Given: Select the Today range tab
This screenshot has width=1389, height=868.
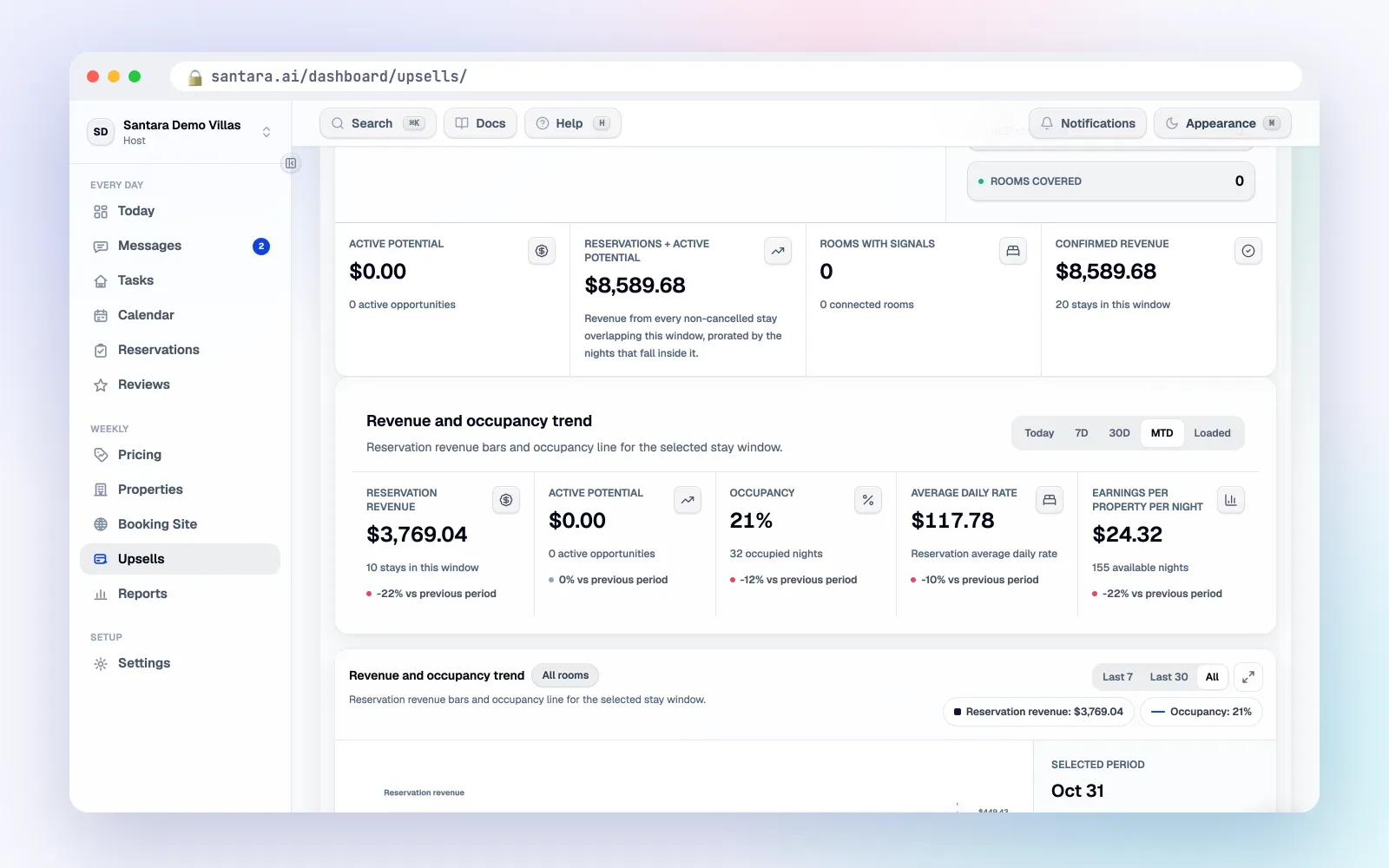Looking at the screenshot, I should point(1039,433).
